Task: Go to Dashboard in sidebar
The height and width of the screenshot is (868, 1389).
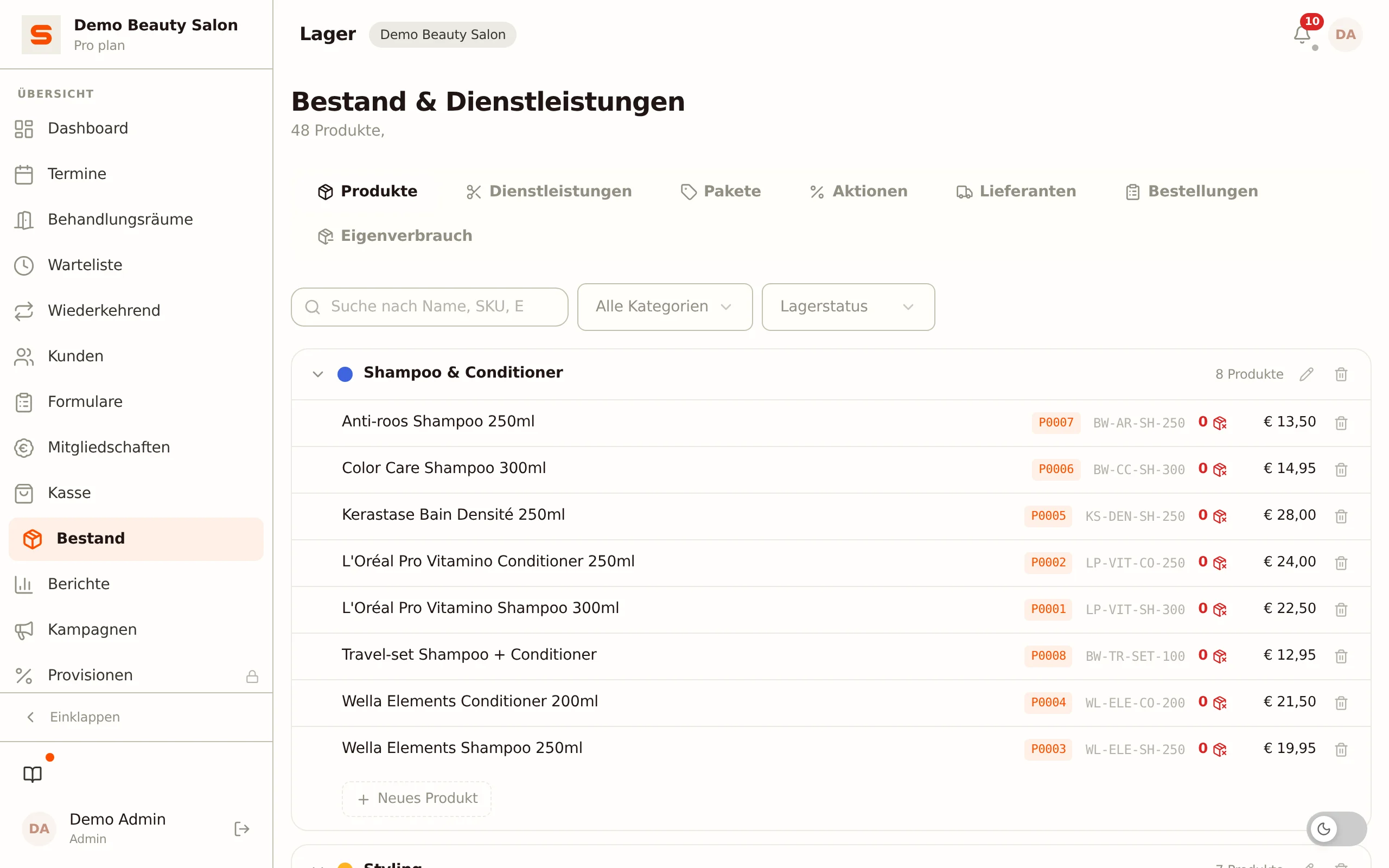Action: 136,129
